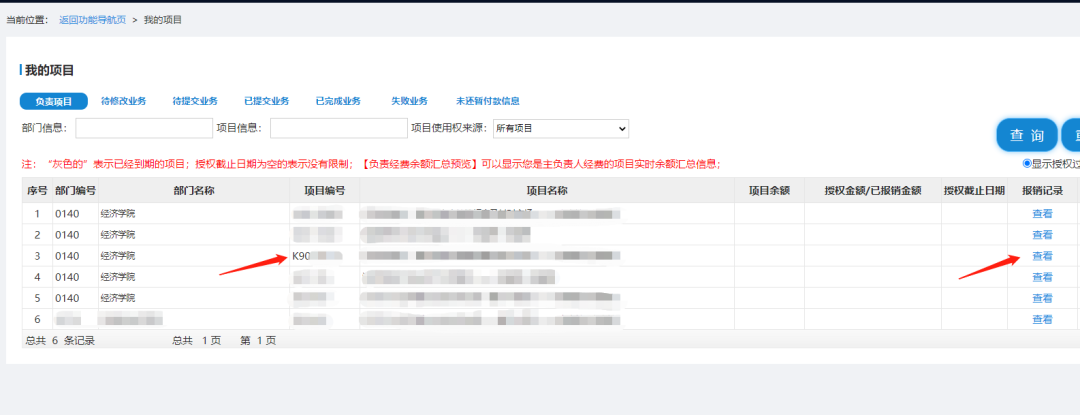Click the 部门信息 input field

point(143,128)
